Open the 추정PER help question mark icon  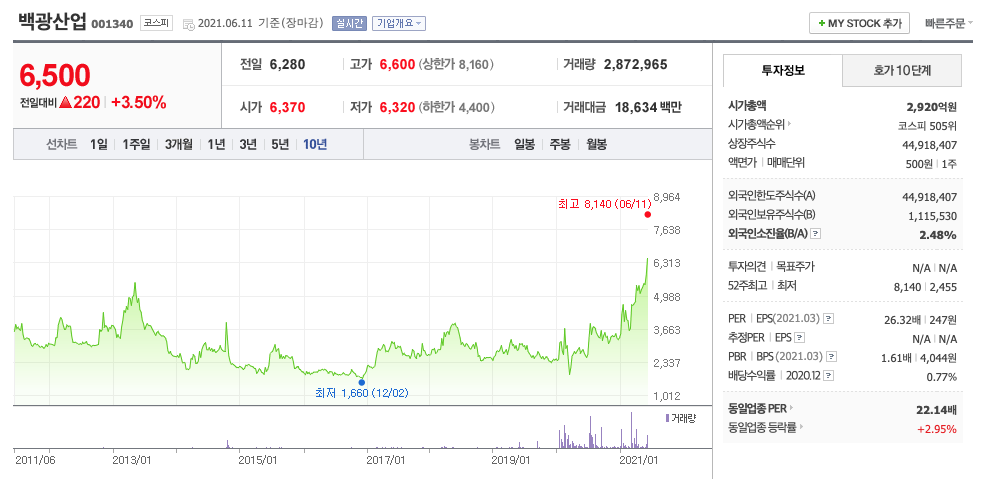click(x=799, y=338)
